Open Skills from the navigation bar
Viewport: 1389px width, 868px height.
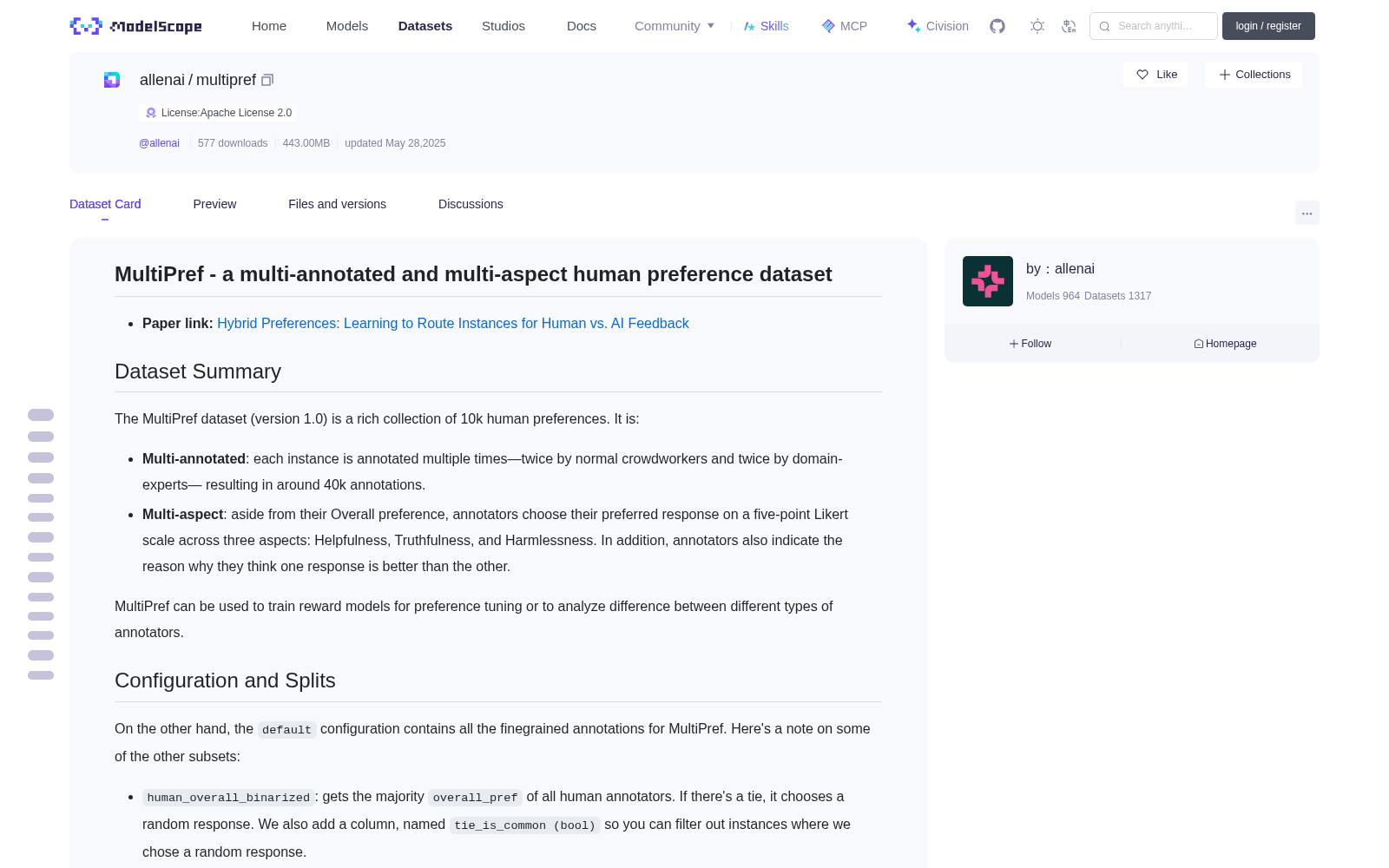pos(766,26)
